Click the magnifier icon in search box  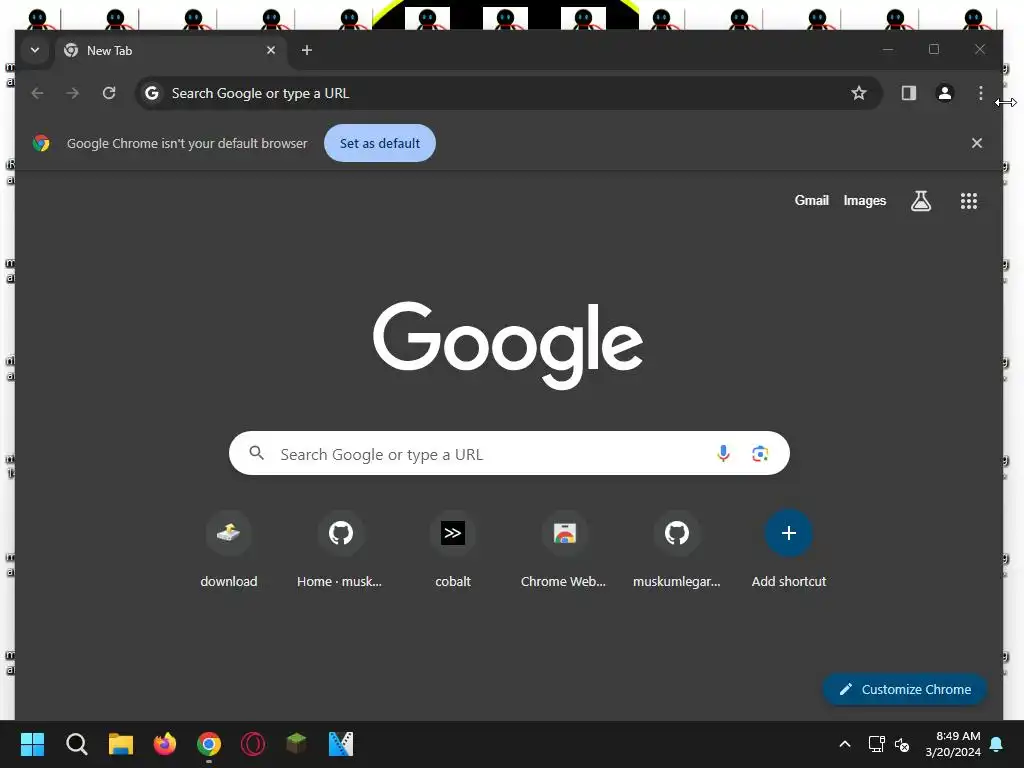coord(257,453)
